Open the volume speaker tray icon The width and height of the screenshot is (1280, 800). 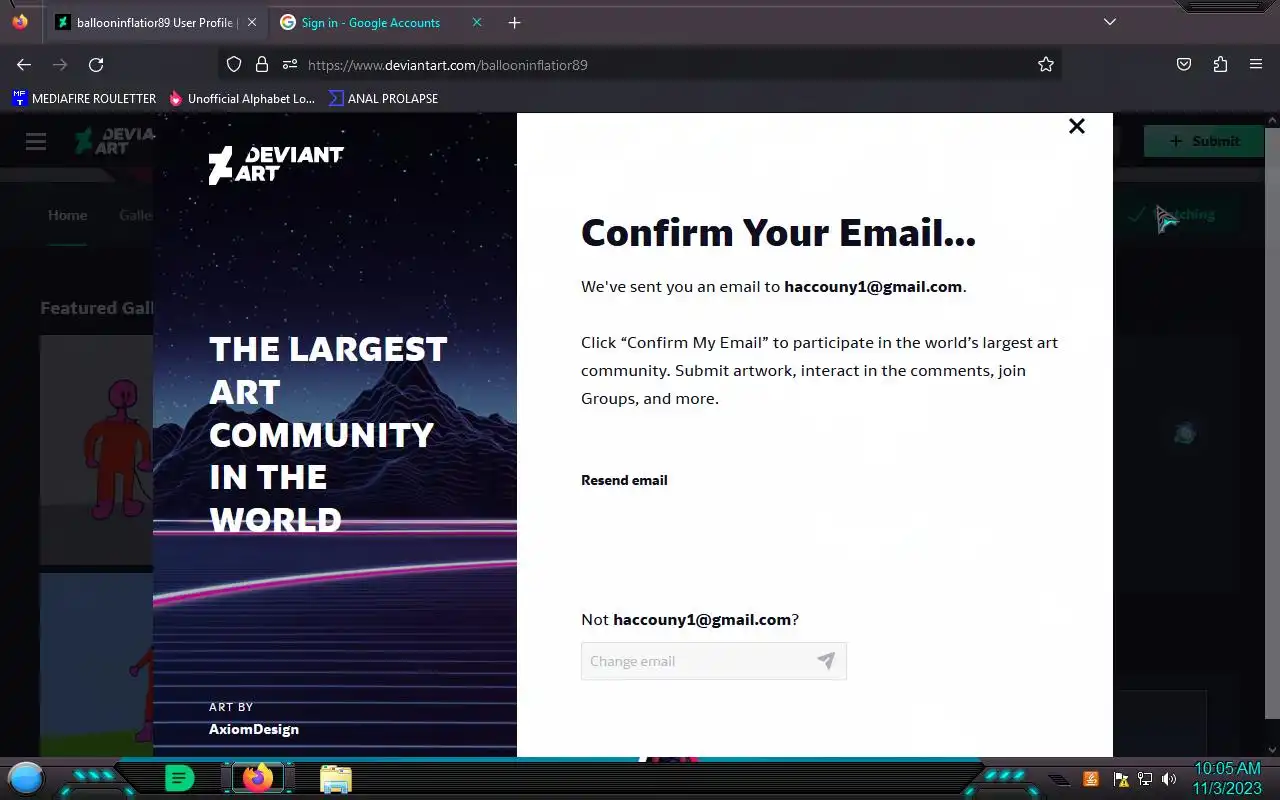coord(1169,779)
